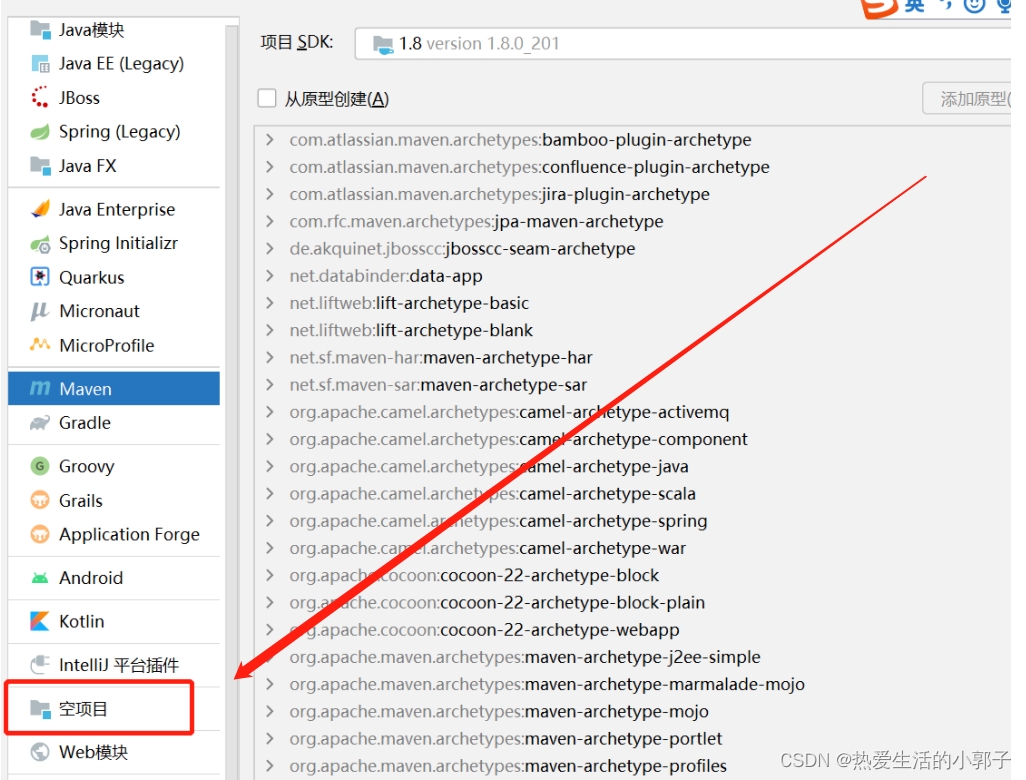Image resolution: width=1026 pixels, height=780 pixels.
Task: Click the Quarkus icon
Action: (x=40, y=277)
